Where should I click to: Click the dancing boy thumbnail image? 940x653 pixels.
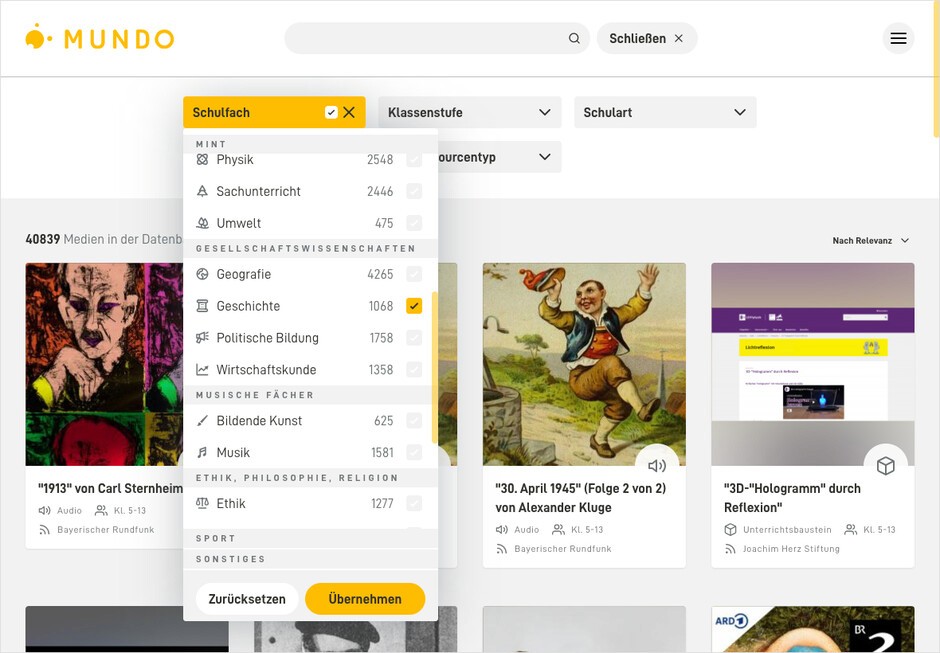coord(584,364)
